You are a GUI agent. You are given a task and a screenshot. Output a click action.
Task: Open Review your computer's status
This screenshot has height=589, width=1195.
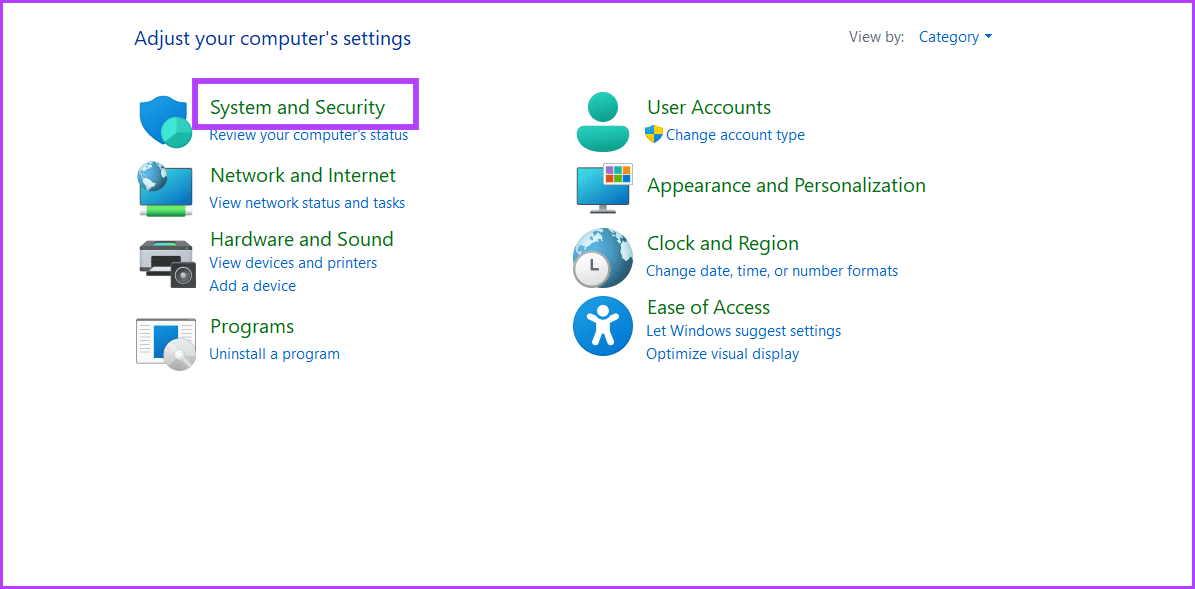(308, 136)
